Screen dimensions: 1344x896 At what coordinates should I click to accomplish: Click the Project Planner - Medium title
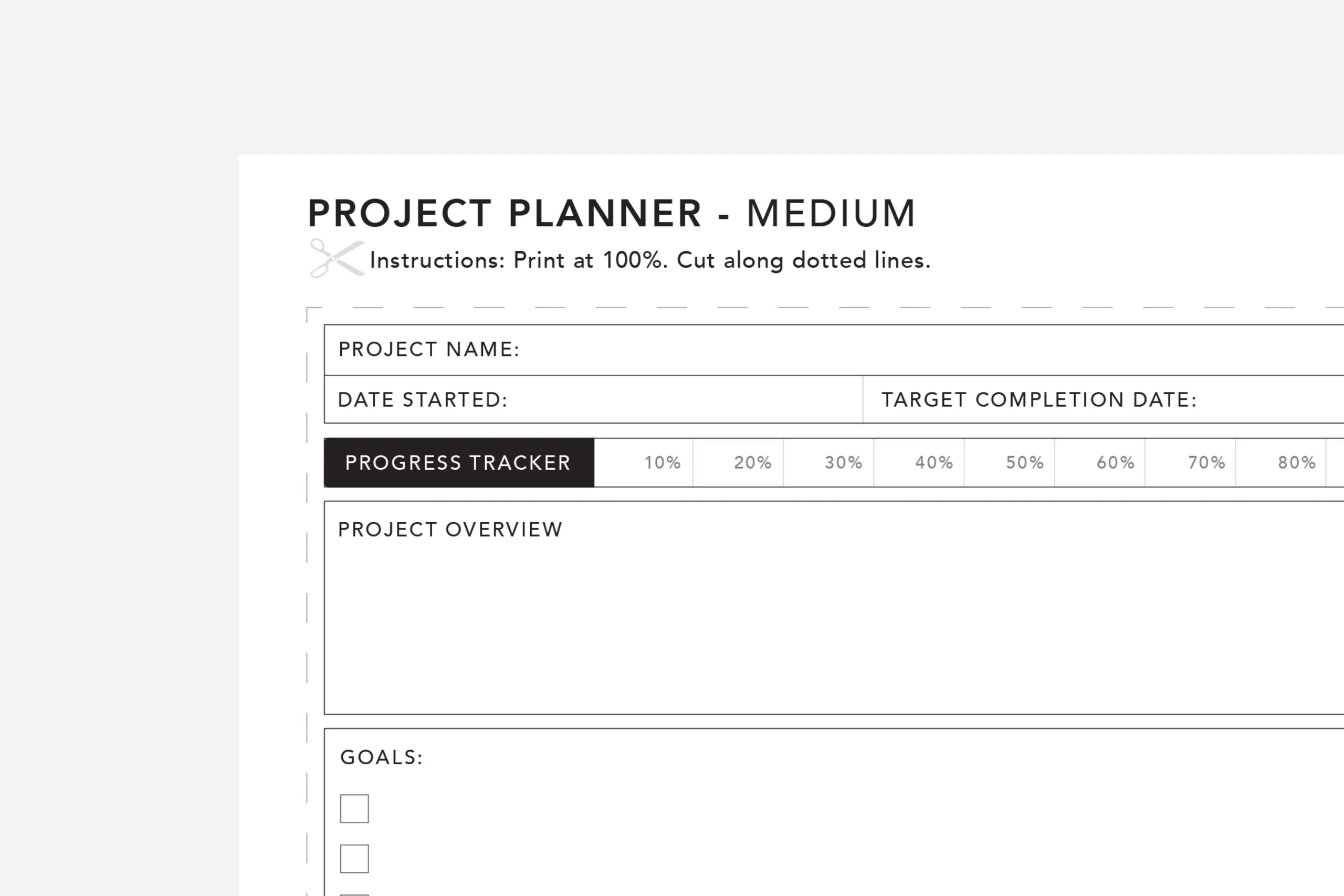click(612, 214)
